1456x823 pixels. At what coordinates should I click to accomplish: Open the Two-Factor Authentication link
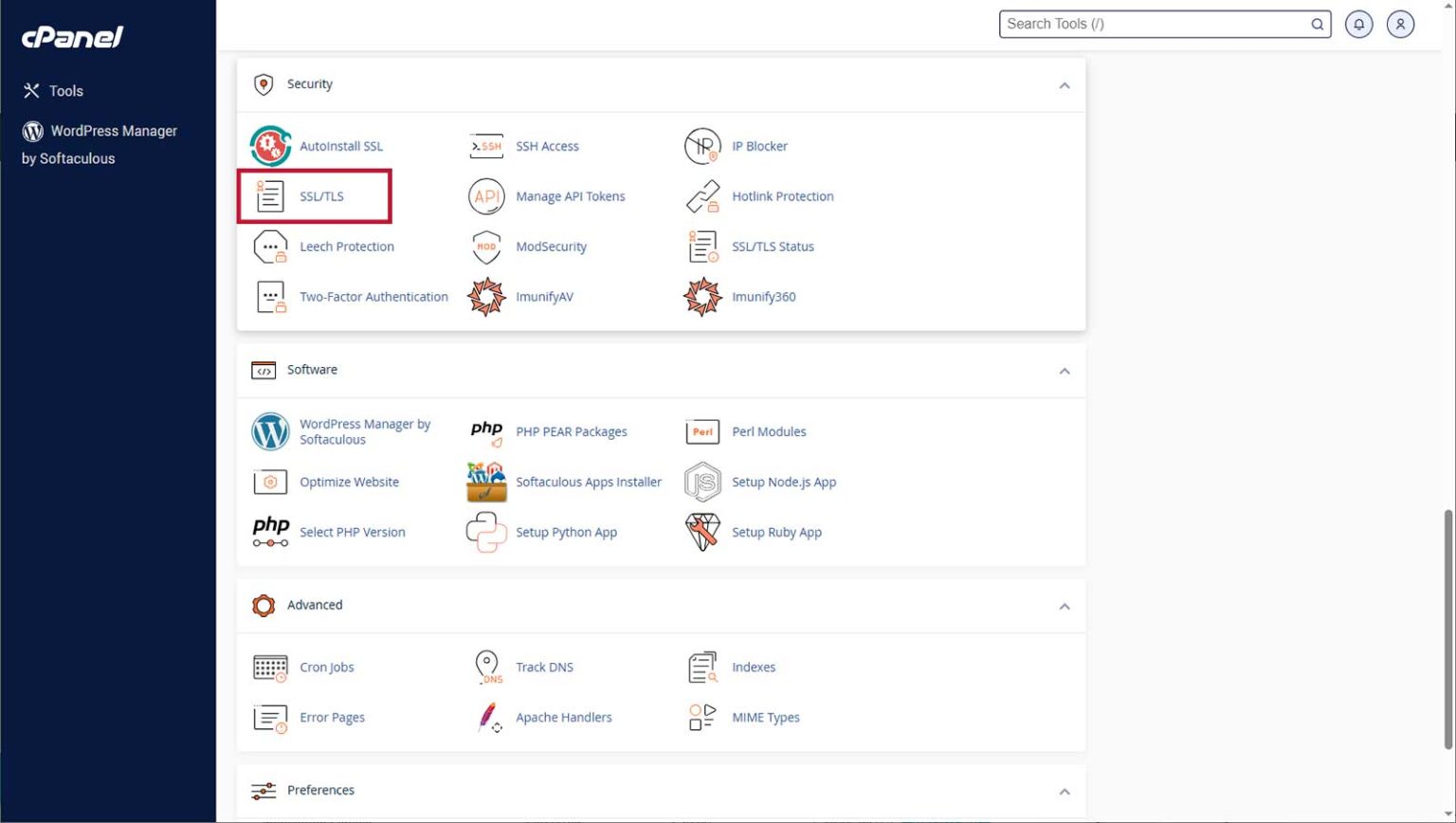click(373, 297)
